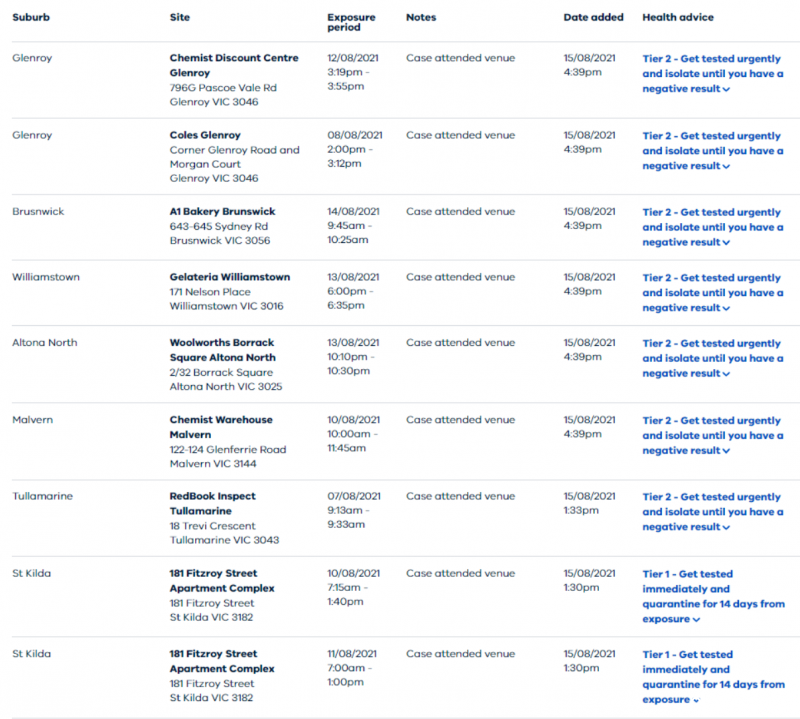Click the Health advice column header
800x719 pixels.
[x=678, y=17]
